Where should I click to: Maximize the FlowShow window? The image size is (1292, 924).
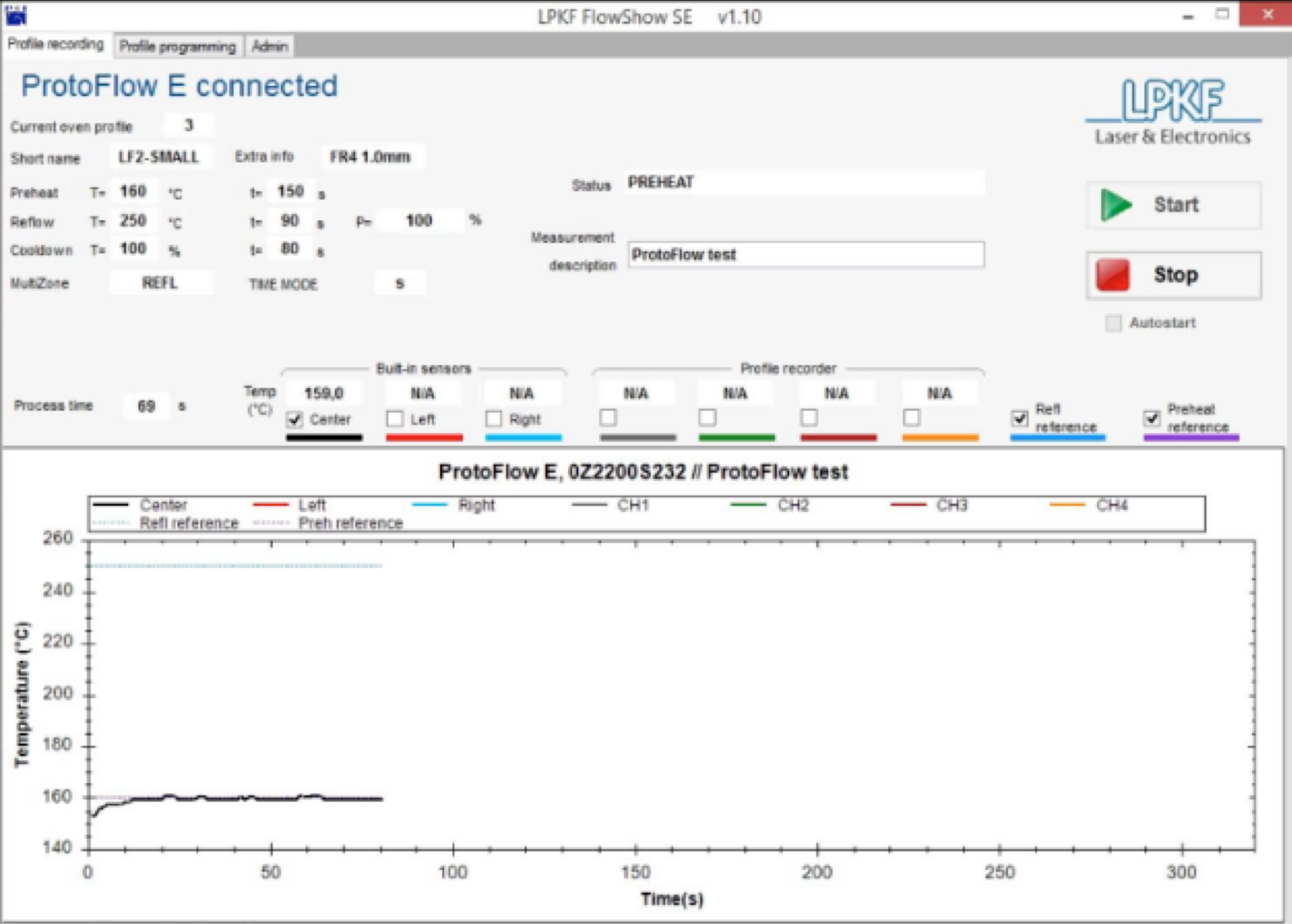click(1222, 14)
